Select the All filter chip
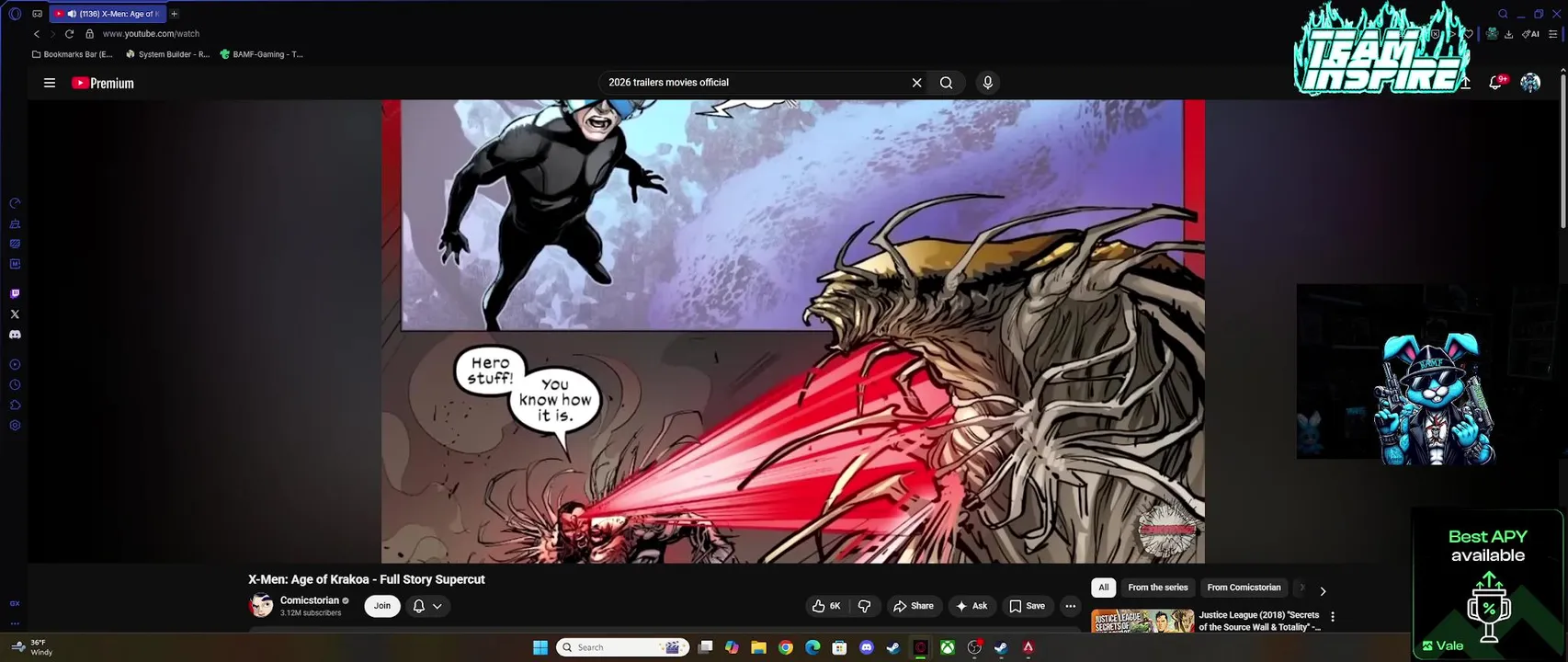1568x662 pixels. coord(1104,588)
